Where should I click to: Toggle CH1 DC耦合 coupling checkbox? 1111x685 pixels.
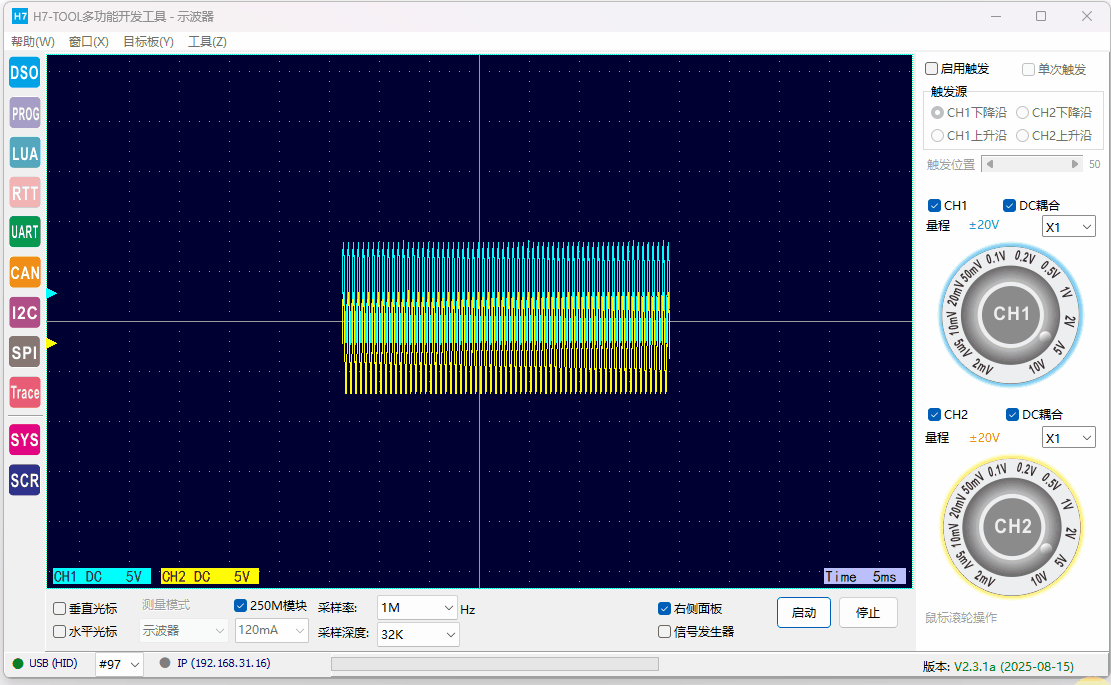coord(1010,205)
